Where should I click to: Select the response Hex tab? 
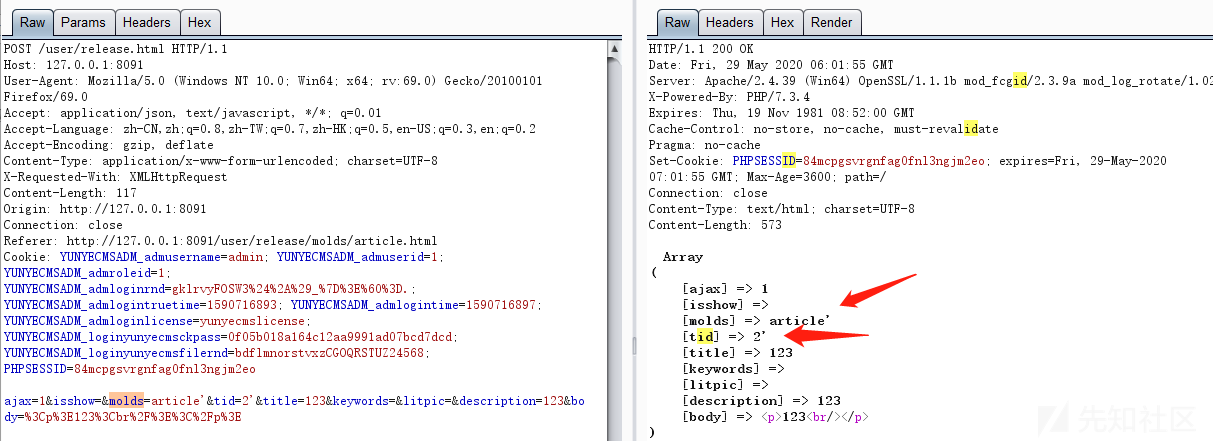coord(782,22)
